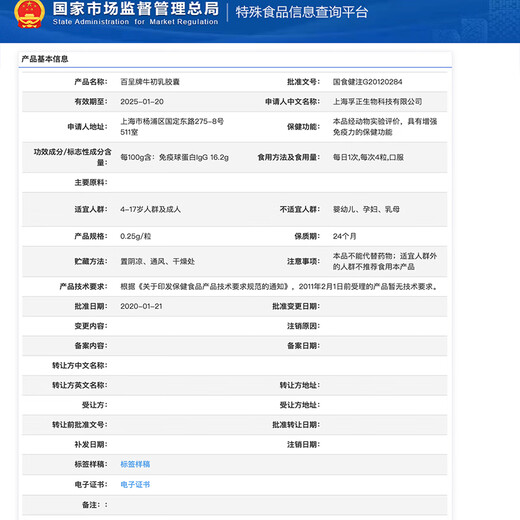Open the 电子证书 link
The width and height of the screenshot is (520, 520).
[x=135, y=484]
